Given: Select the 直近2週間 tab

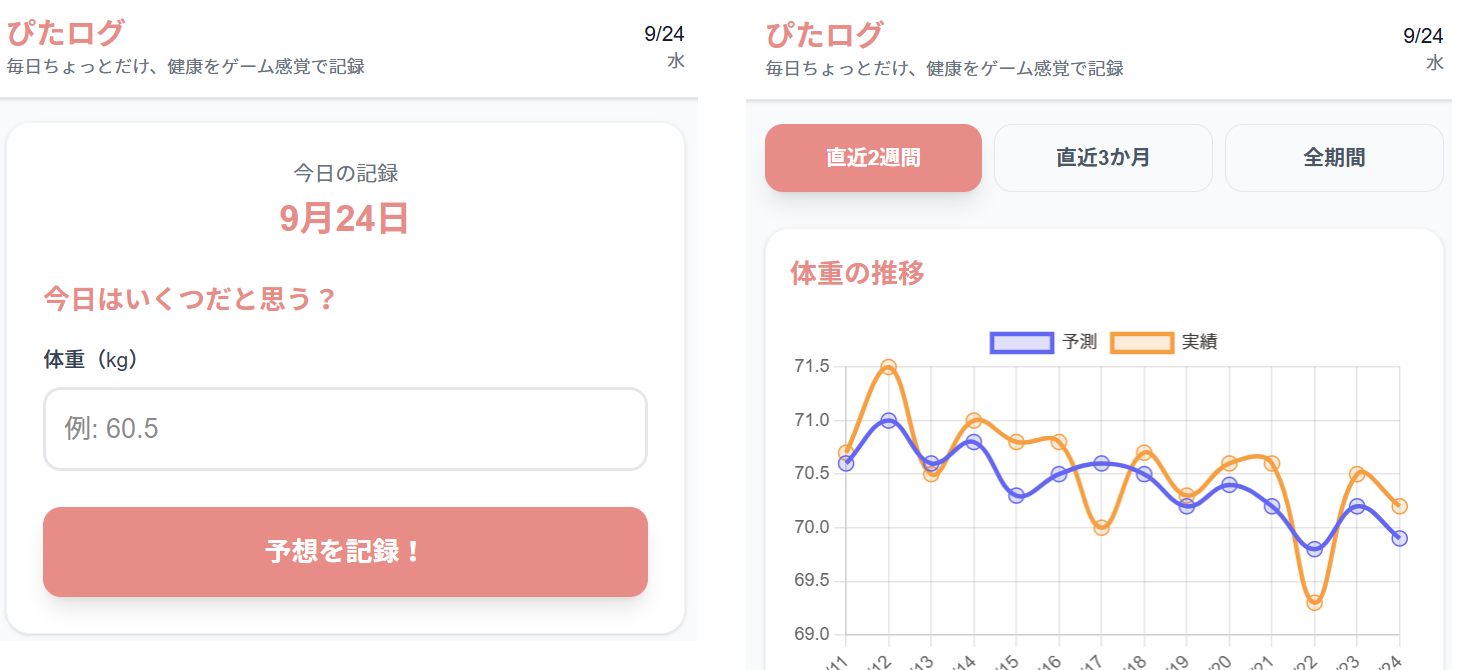Looking at the screenshot, I should (x=873, y=158).
